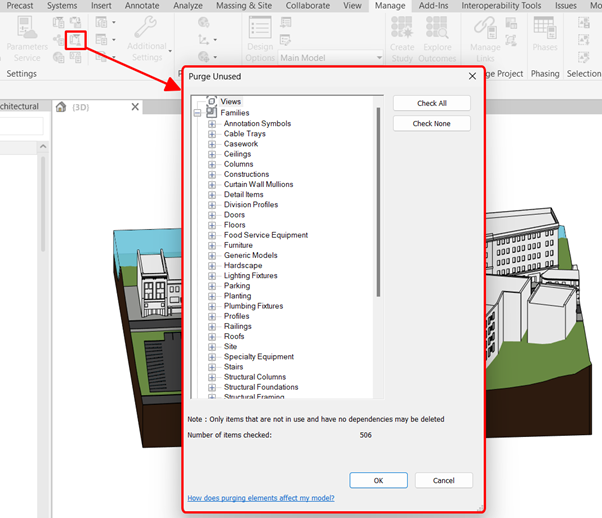Click the Location globe icon

pos(203,22)
